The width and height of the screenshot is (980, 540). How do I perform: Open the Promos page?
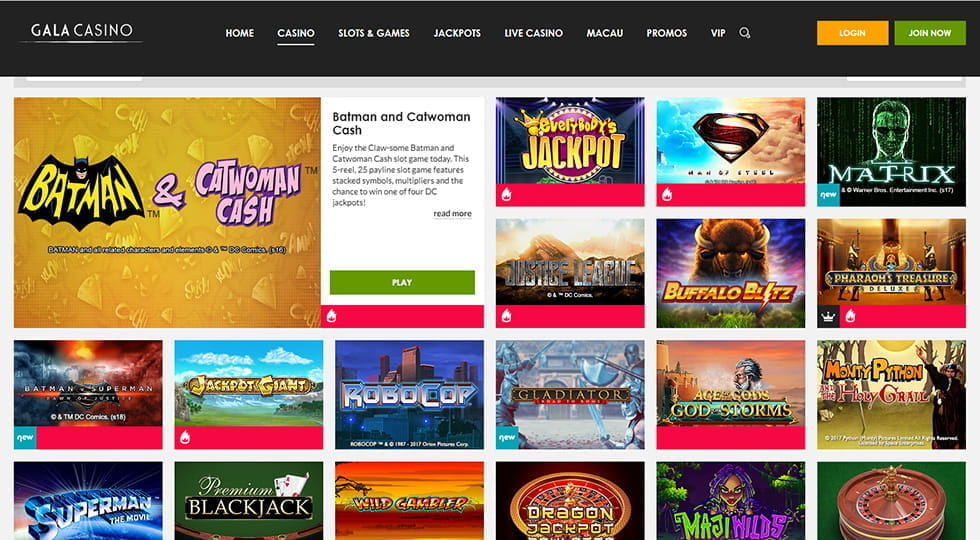click(666, 33)
